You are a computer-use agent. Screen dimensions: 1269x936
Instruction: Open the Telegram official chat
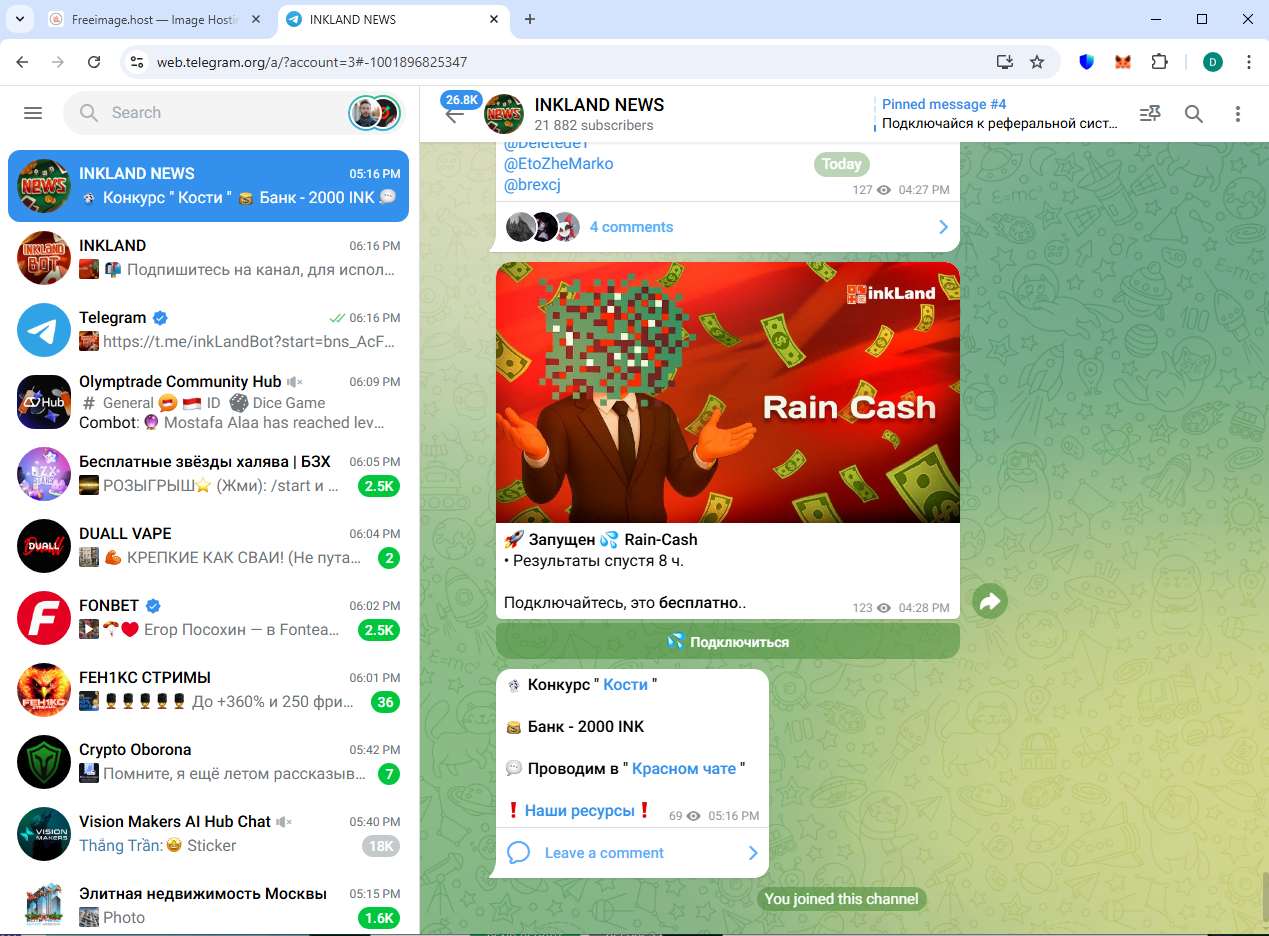tap(208, 330)
